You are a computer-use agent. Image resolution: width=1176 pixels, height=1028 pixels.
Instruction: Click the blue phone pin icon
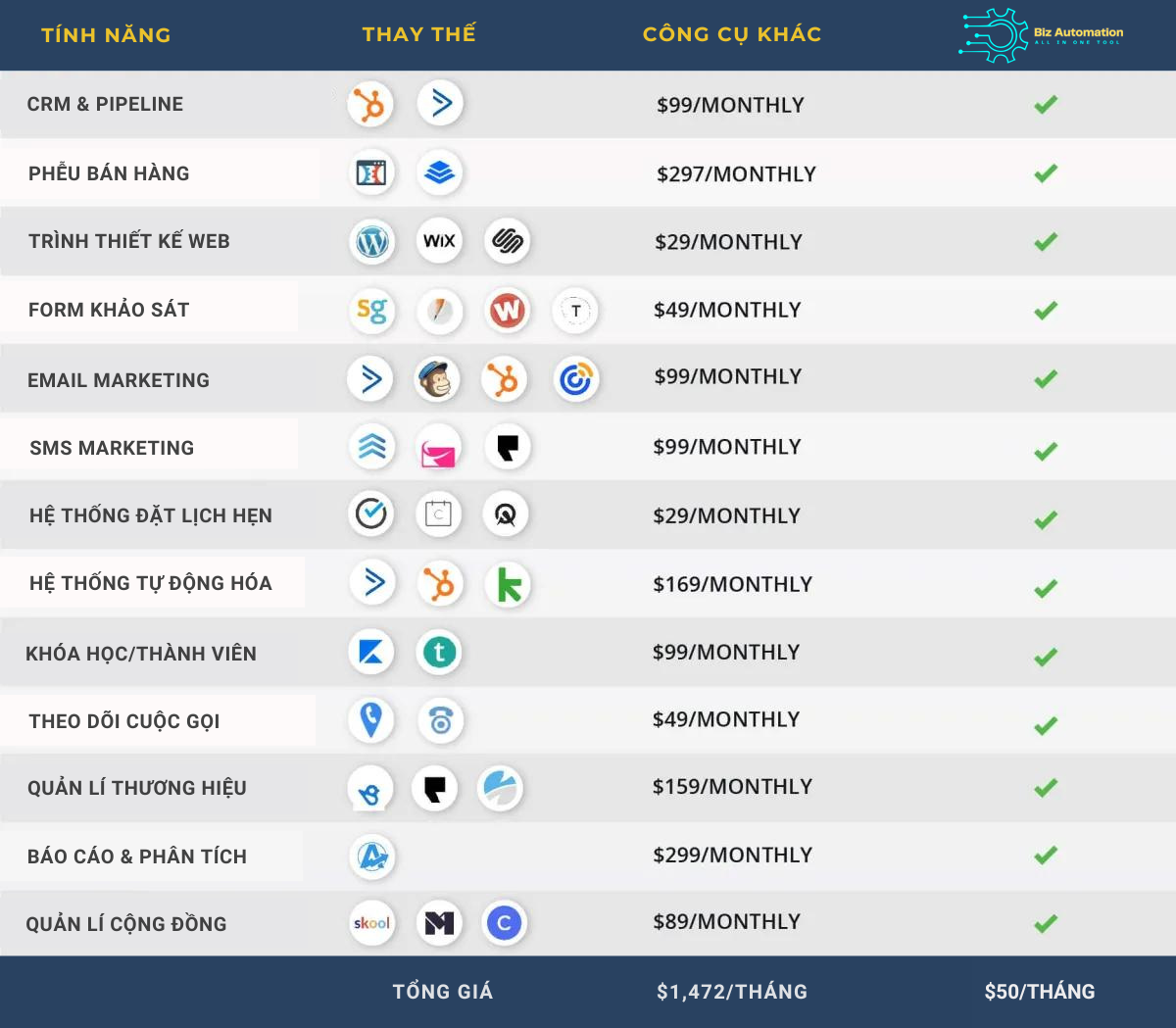point(371,719)
